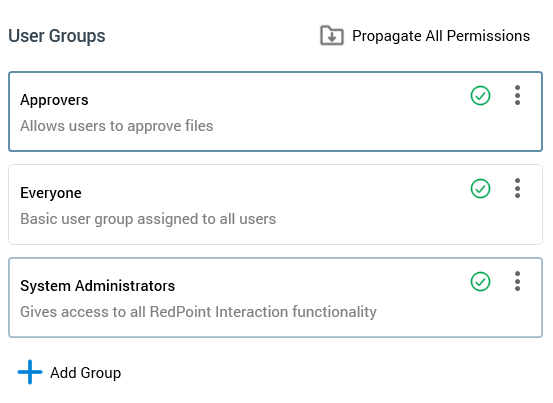Click the blue plus Add Group icon
The height and width of the screenshot is (403, 553).
30,372
